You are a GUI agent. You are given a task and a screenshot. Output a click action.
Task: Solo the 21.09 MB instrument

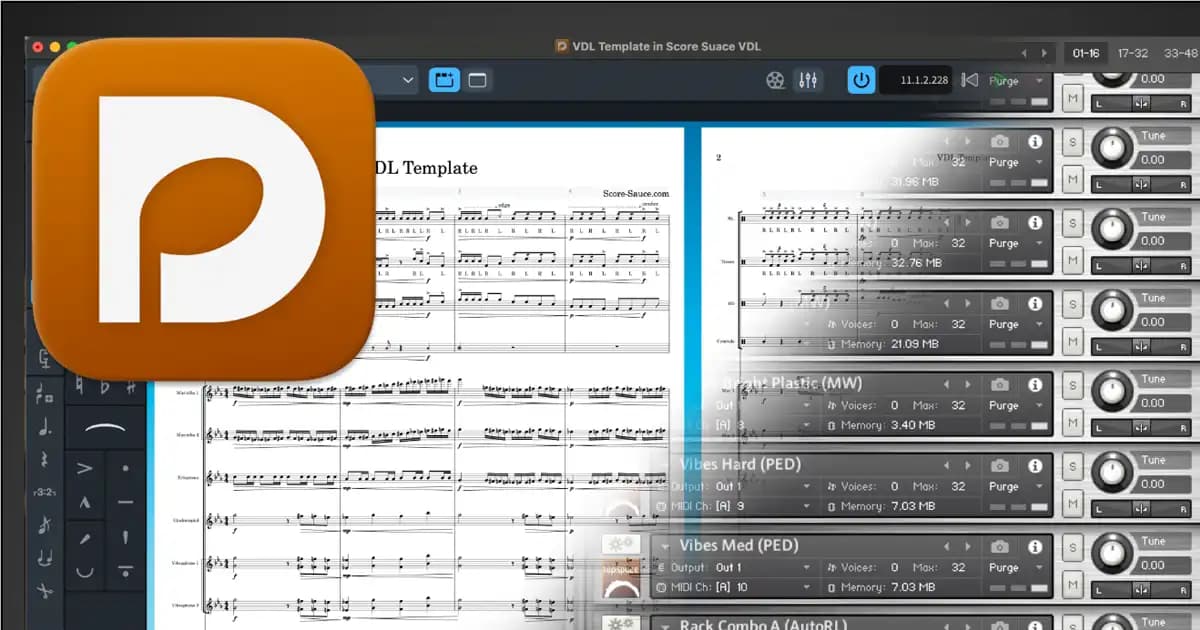1073,304
